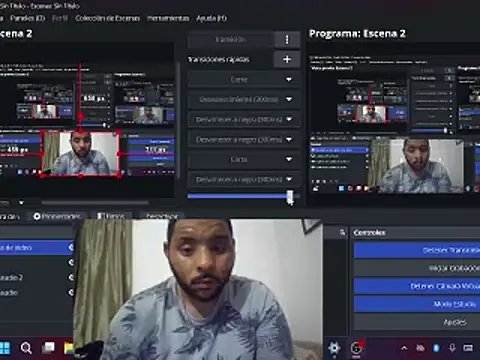Click keyboard icon in system tray

[468, 348]
